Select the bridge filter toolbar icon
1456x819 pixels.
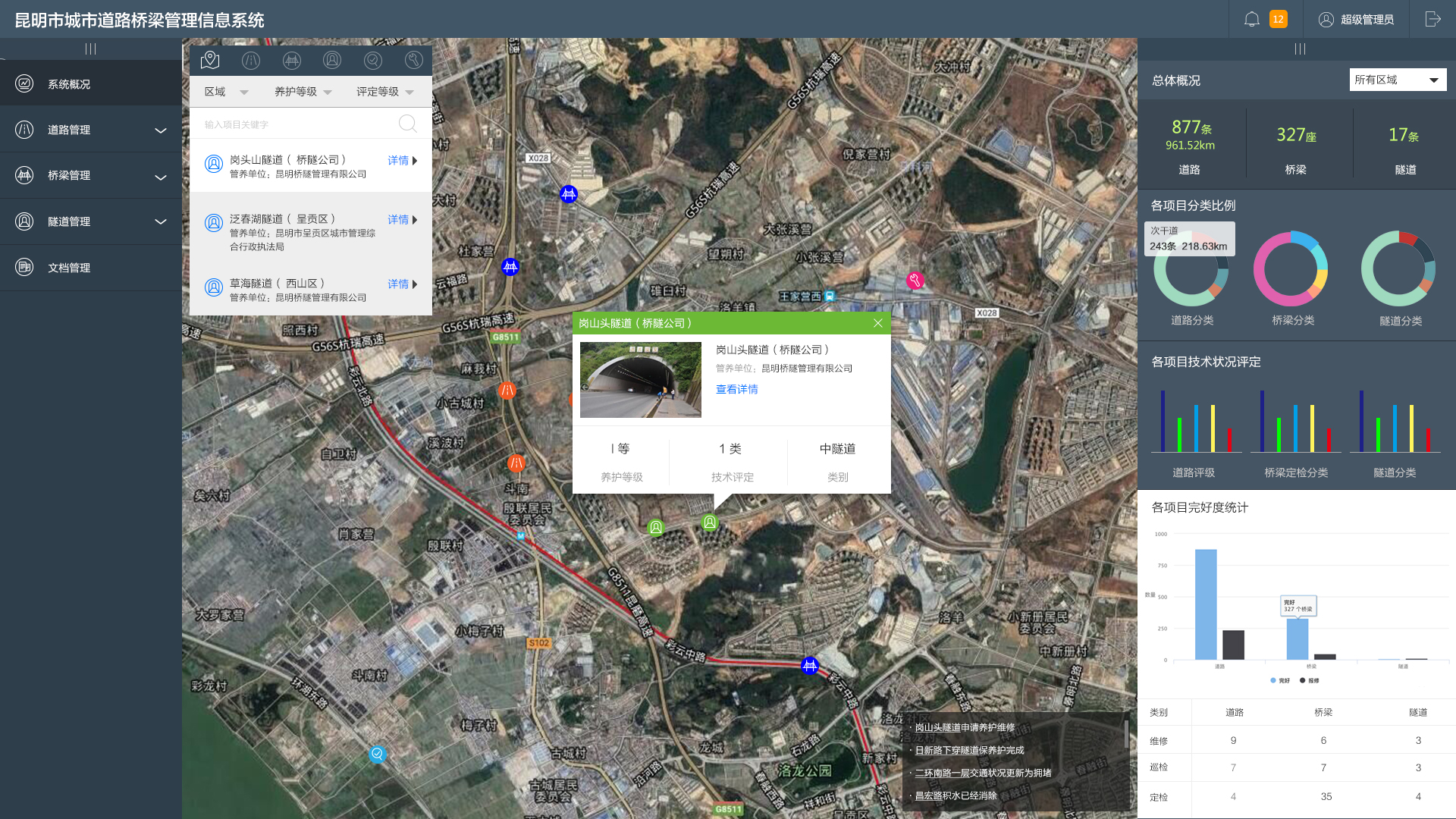click(292, 60)
